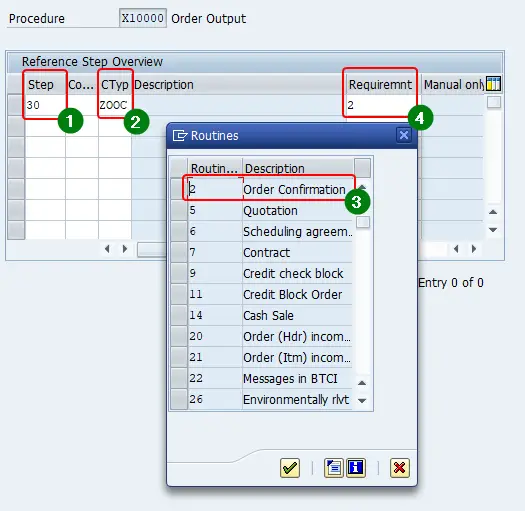Screen dimensions: 525x511
Task: Cancel the Routines dialog with red X
Action: tap(399, 467)
